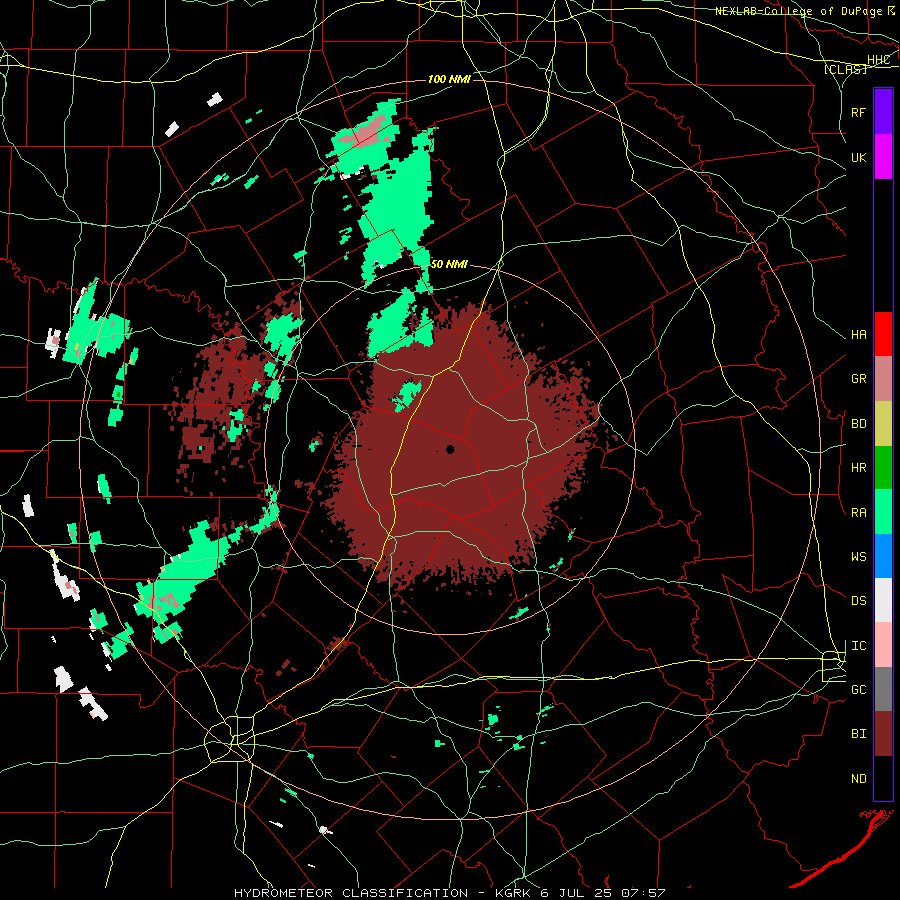Image resolution: width=900 pixels, height=900 pixels.
Task: Click the light pink IC swatch
Action: (x=883, y=645)
